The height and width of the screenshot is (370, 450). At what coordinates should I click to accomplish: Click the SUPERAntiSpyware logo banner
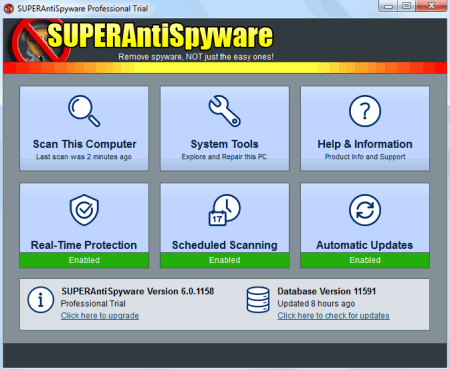(143, 40)
